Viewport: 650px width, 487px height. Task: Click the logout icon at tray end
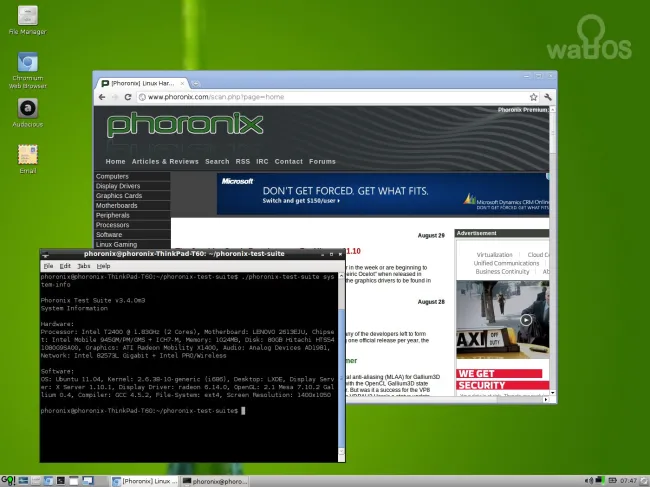pyautogui.click(x=644, y=481)
